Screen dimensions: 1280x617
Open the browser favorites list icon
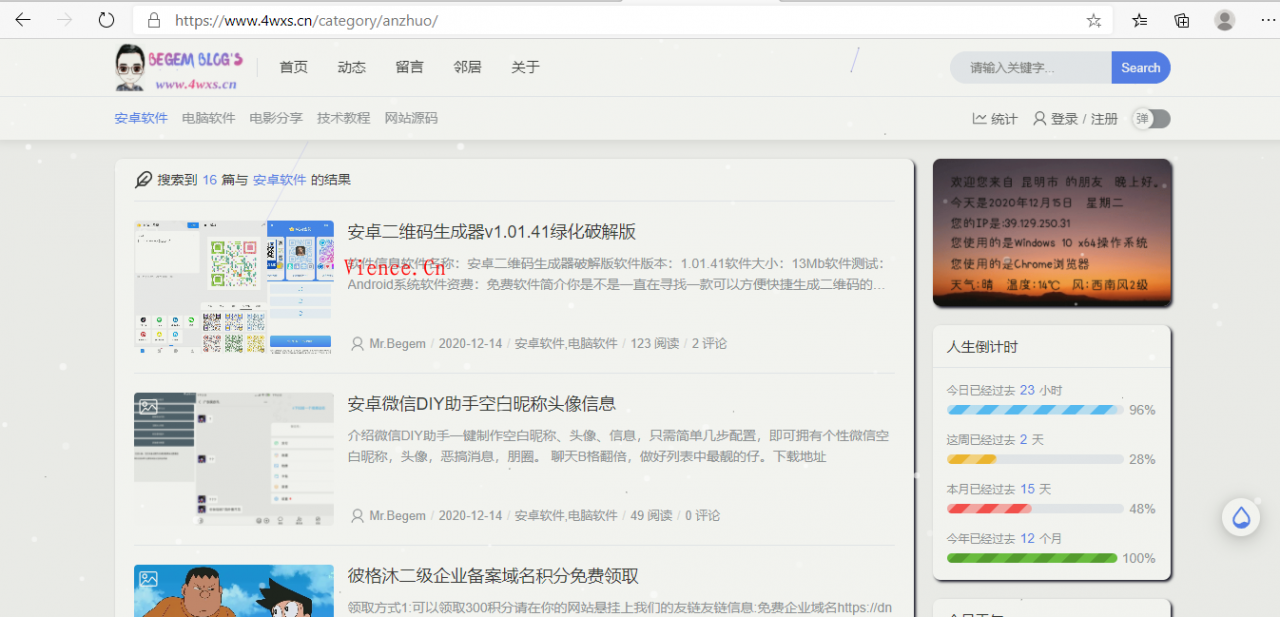pos(1140,20)
